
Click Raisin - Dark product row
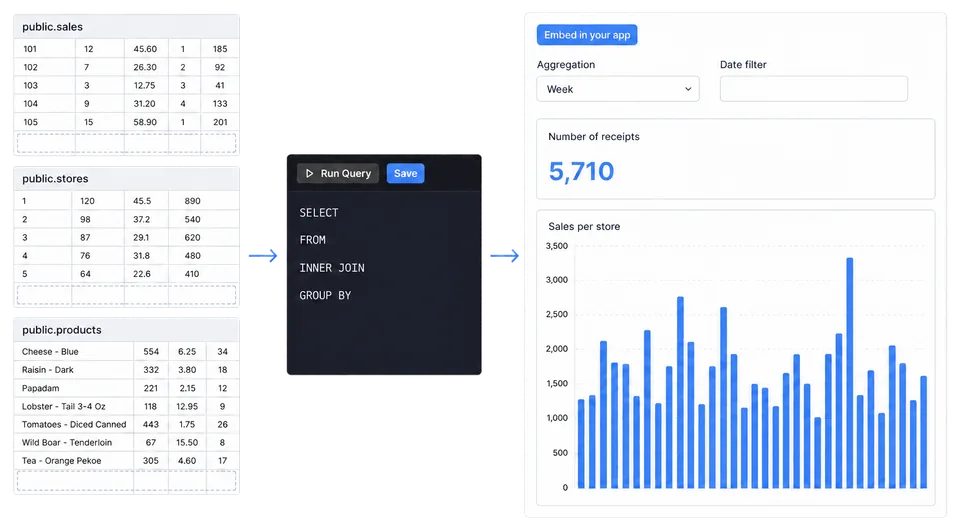point(126,370)
